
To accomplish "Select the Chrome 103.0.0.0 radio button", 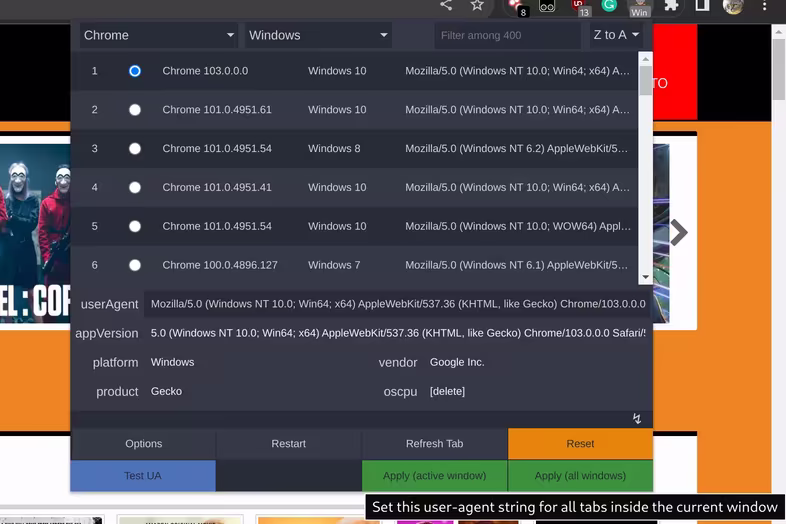I will coord(134,71).
